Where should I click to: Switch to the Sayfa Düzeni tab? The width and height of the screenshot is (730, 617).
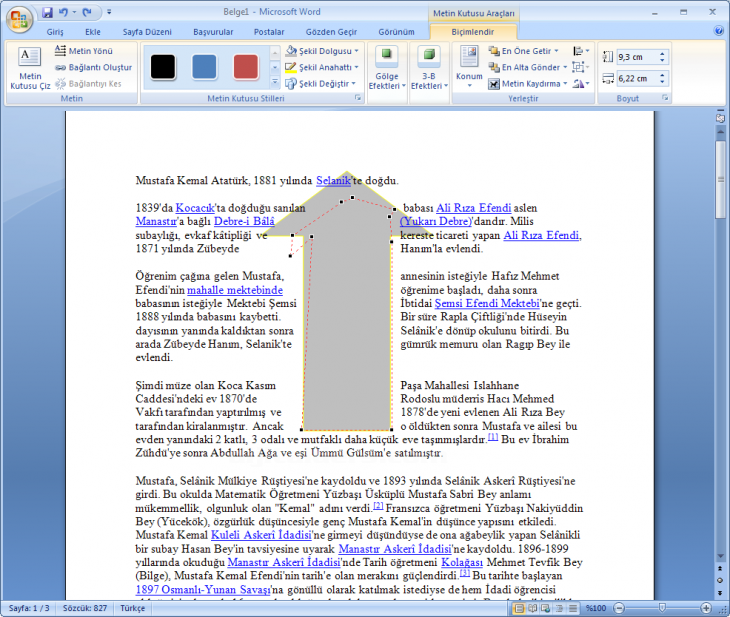pyautogui.click(x=147, y=32)
